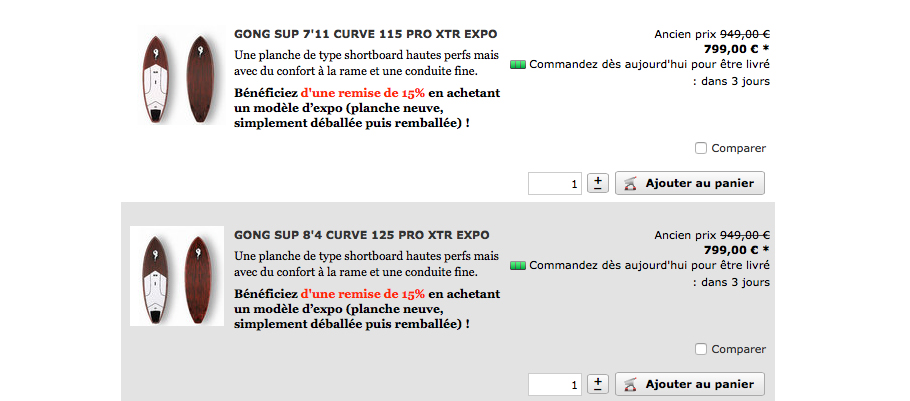The image size is (910, 401).
Task: Tick Comparer checkbox for the 8'4 Curve 125
Action: click(701, 349)
